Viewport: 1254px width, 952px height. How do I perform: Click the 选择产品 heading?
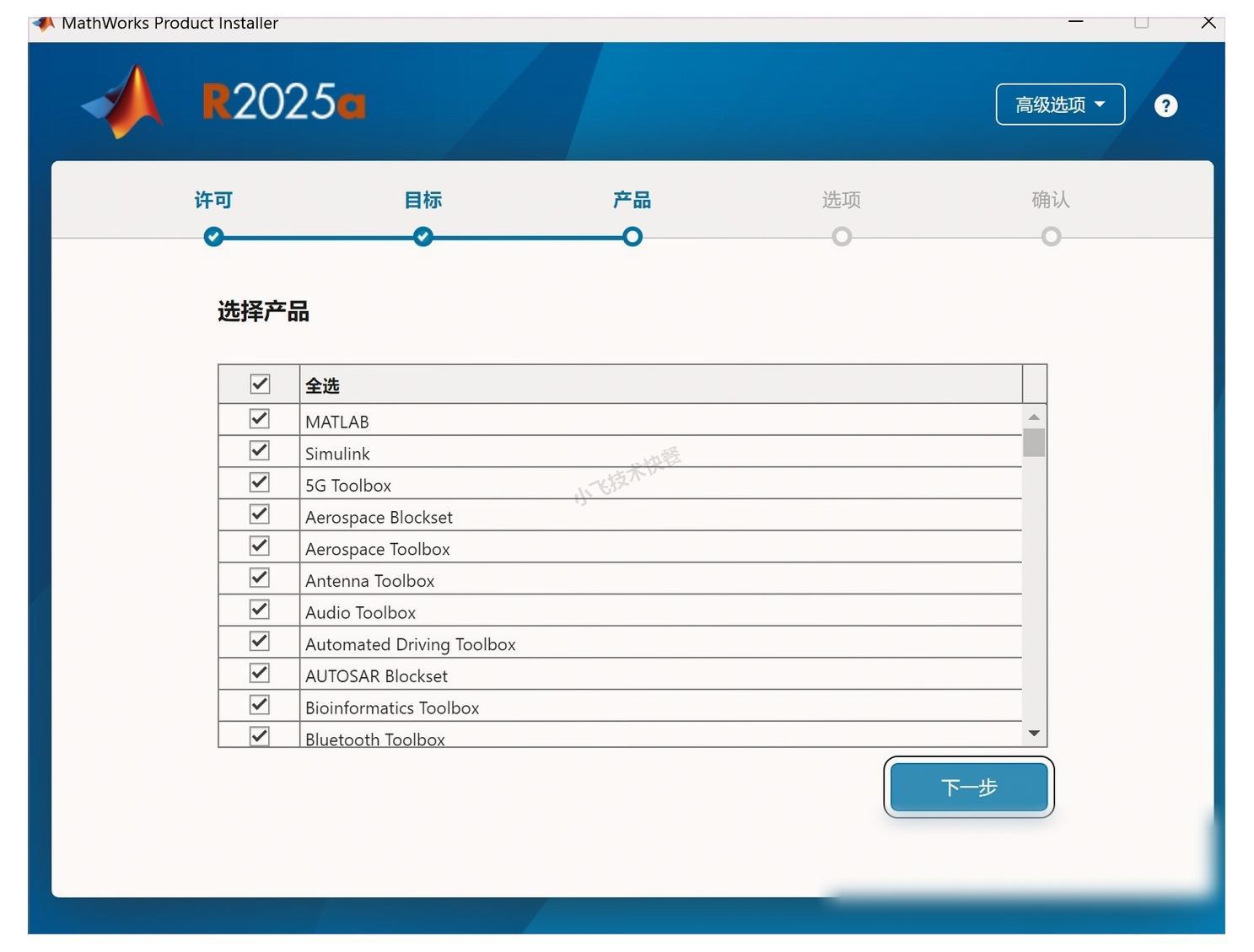263,311
